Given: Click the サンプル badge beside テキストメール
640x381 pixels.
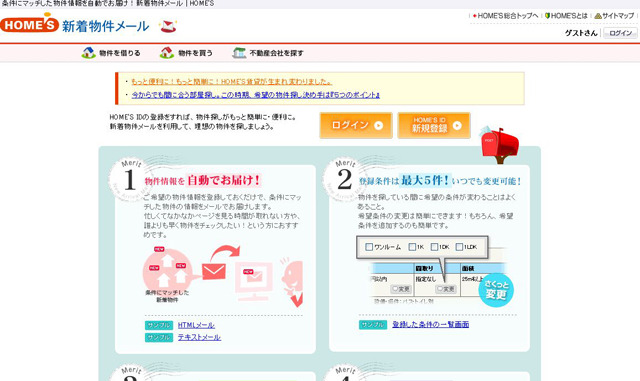Looking at the screenshot, I should tap(159, 337).
